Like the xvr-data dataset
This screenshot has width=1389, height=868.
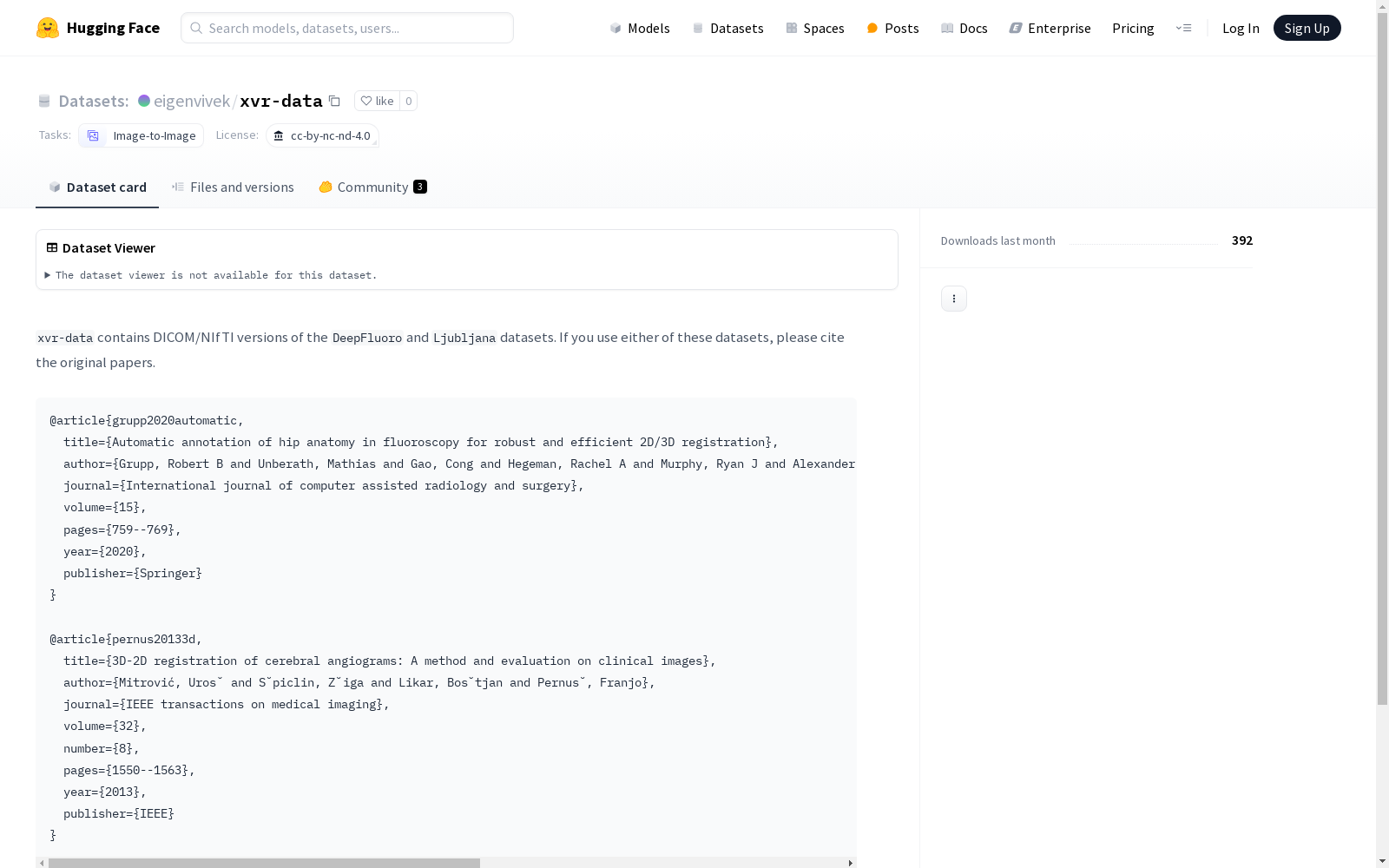[377, 101]
